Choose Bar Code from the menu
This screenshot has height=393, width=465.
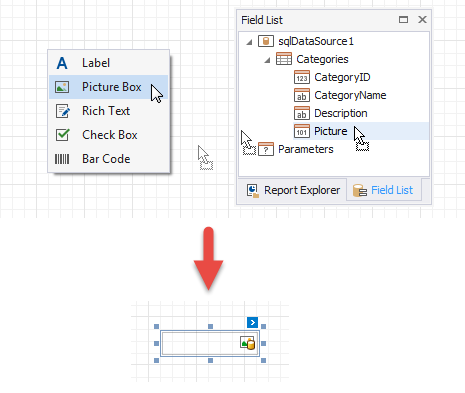point(108,159)
